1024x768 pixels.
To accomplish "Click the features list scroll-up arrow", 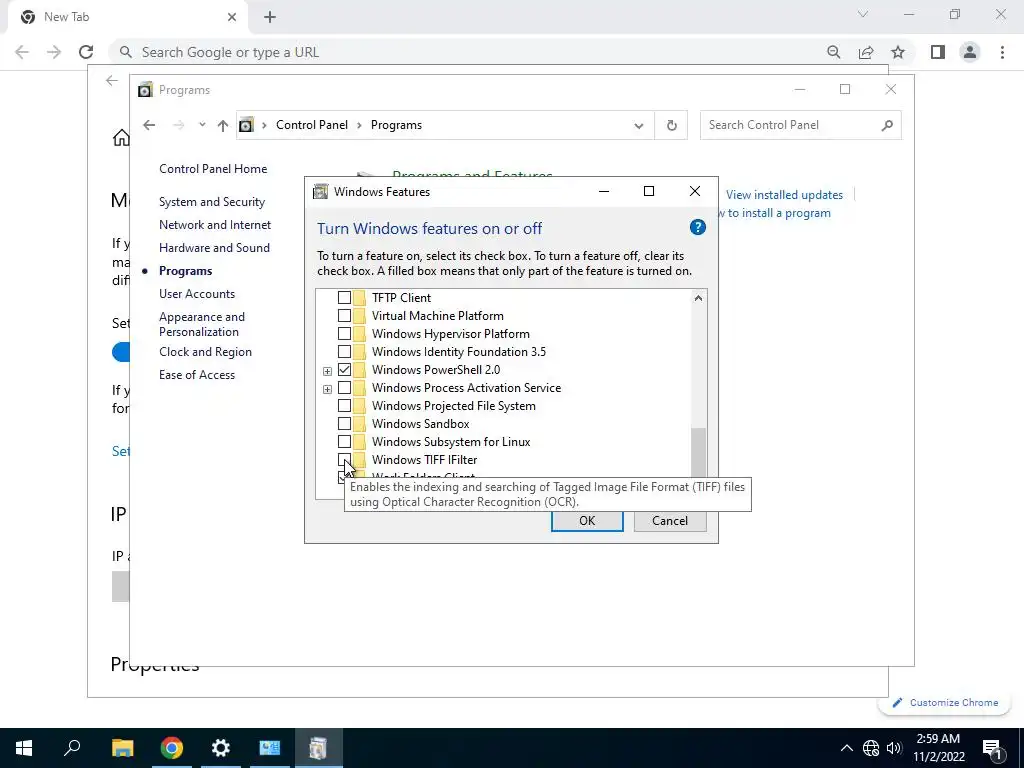I will (x=698, y=298).
